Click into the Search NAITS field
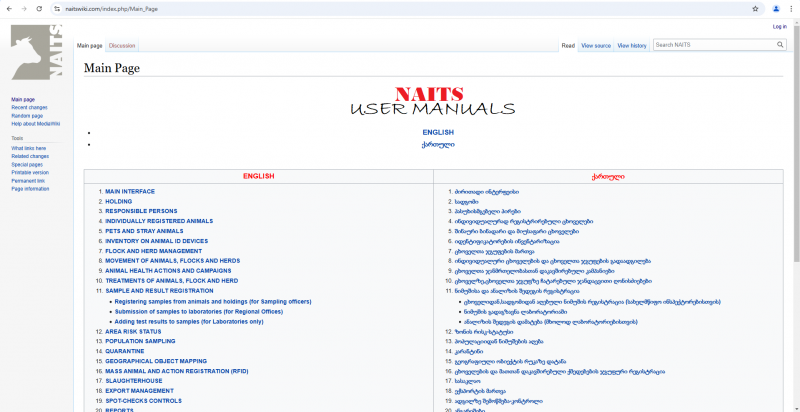Viewport: 800px width, 412px height. (x=714, y=45)
